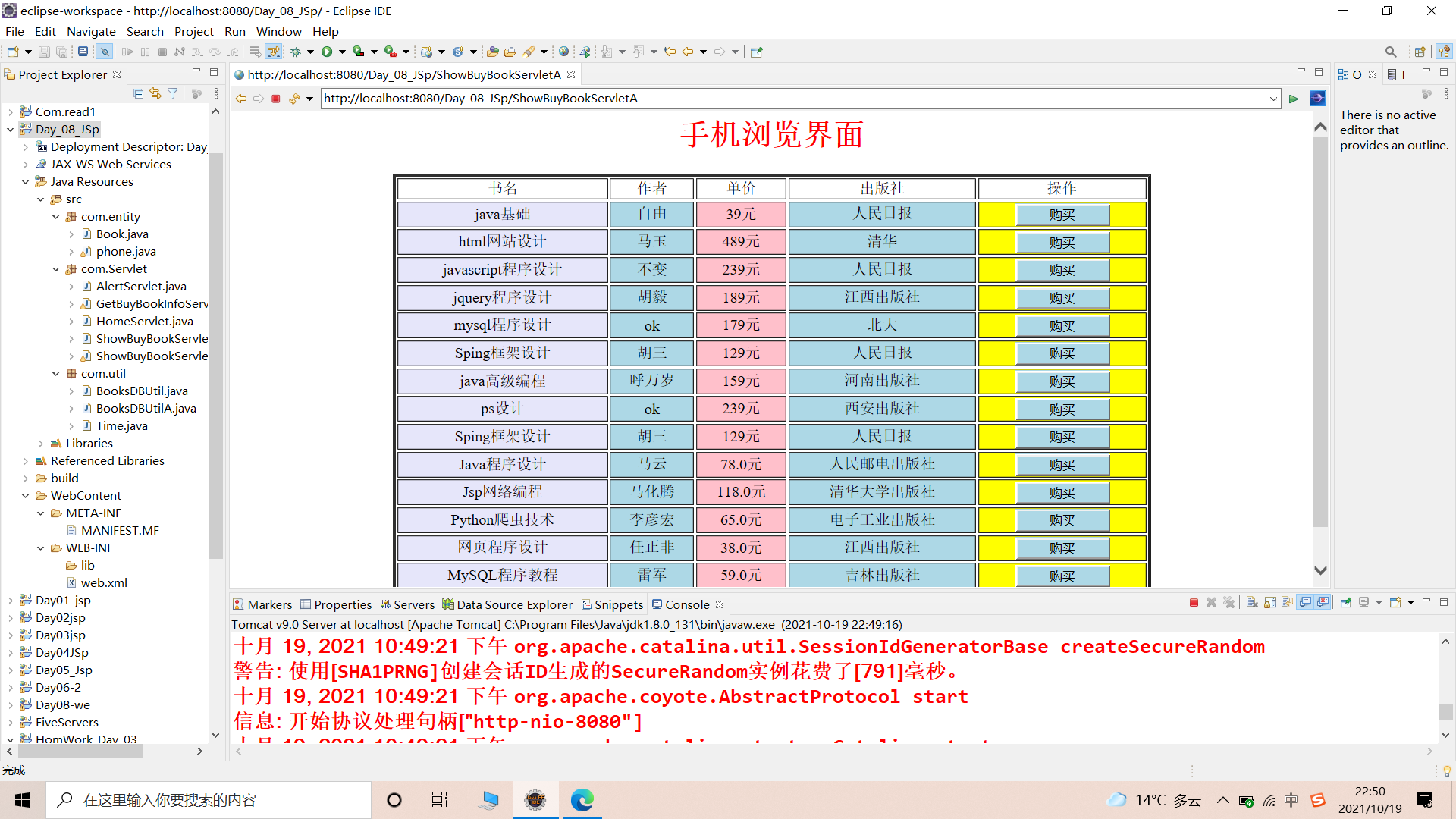Collapse All nodes in Project Explorer

[138, 93]
